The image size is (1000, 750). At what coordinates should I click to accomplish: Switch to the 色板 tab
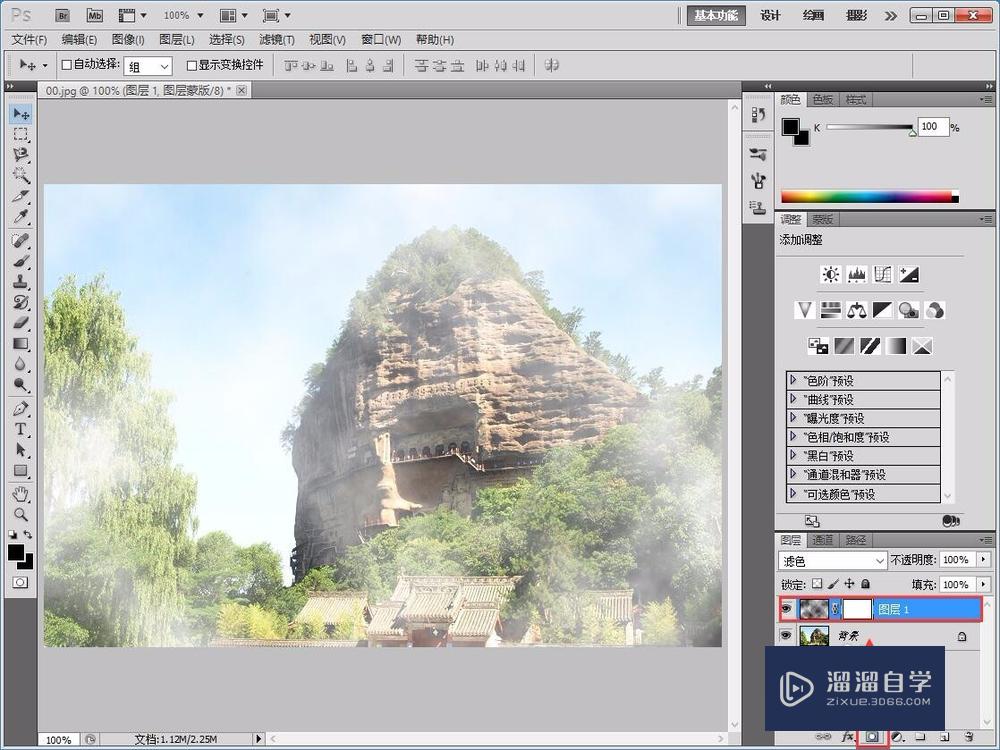822,99
